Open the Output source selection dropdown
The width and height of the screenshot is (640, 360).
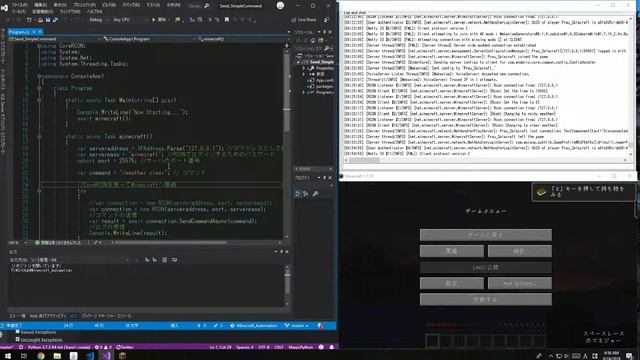point(80,260)
